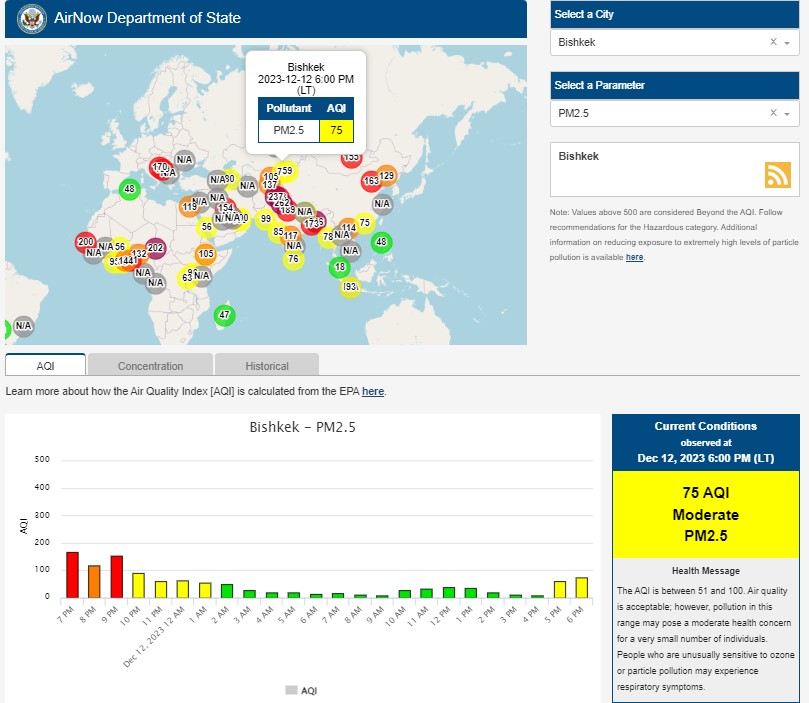Expand the Select a City dropdown arrow
This screenshot has height=703, width=809.
pyautogui.click(x=787, y=43)
